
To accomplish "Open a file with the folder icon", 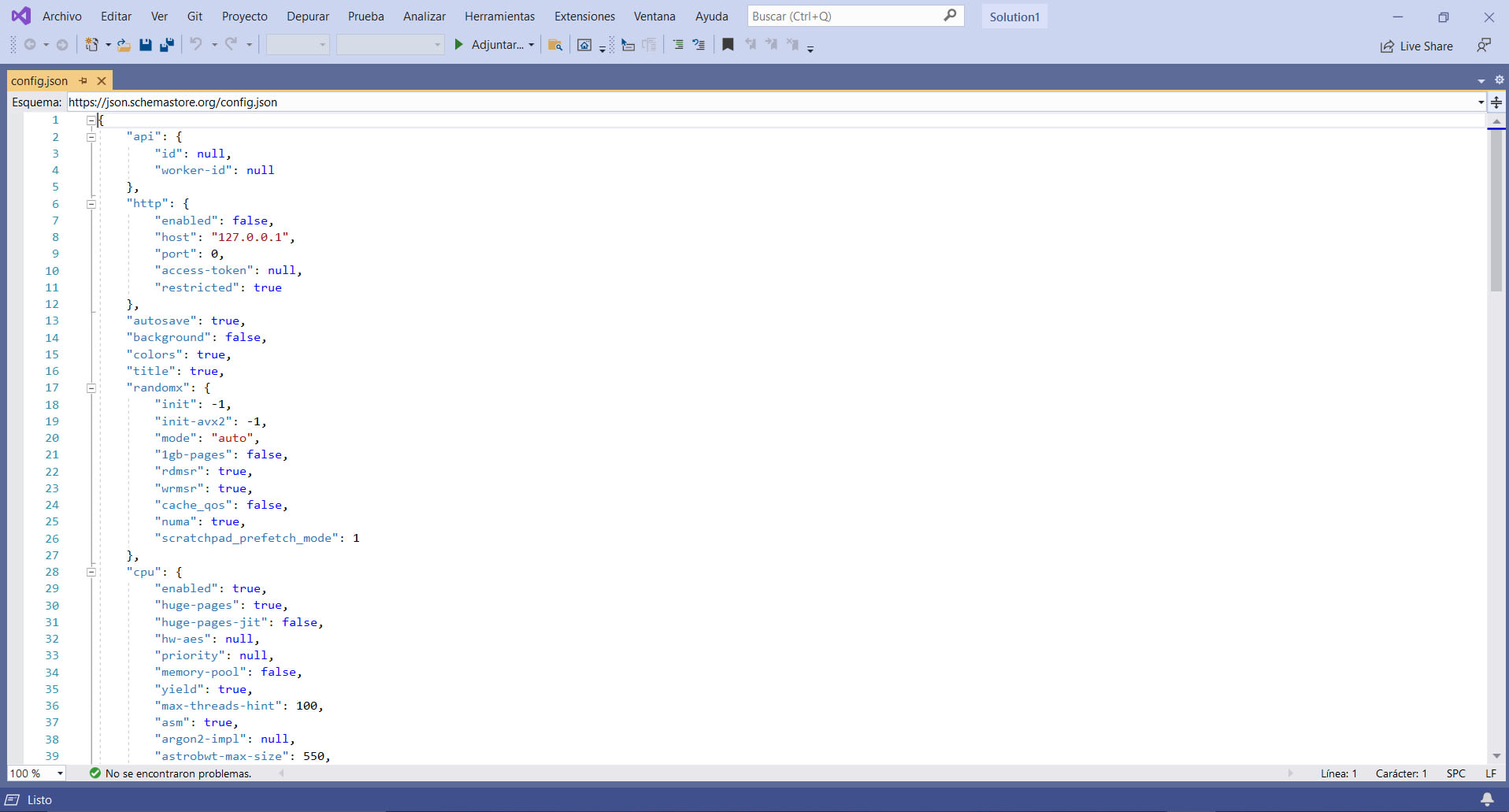I will [124, 45].
